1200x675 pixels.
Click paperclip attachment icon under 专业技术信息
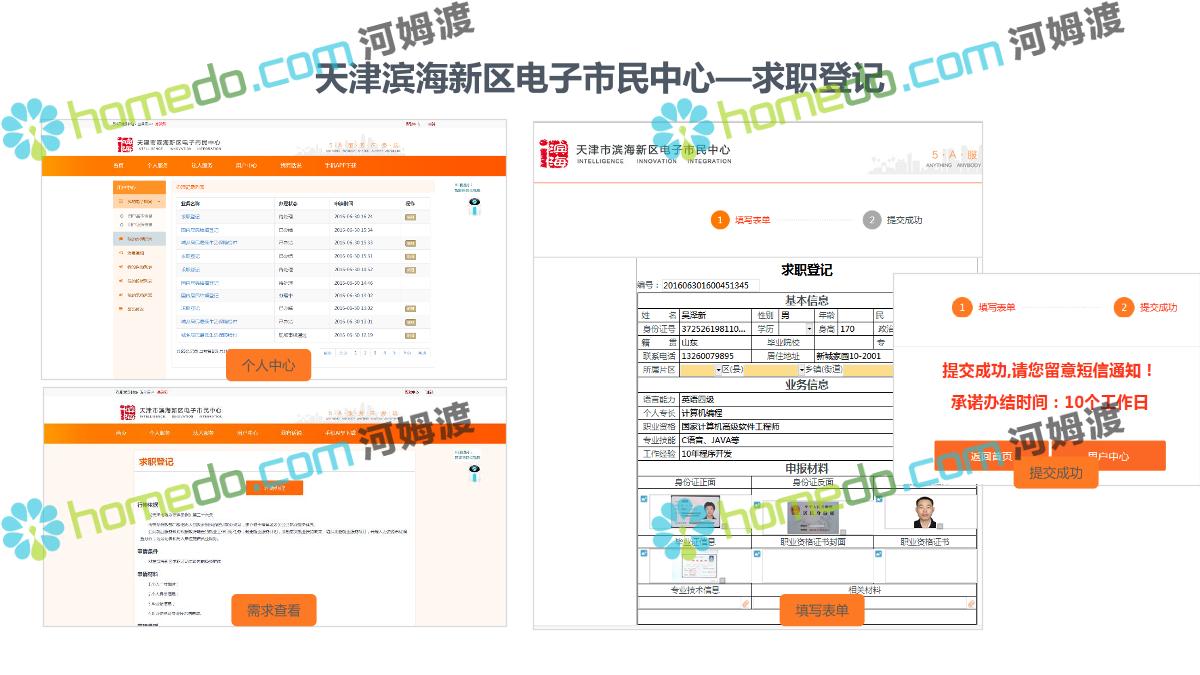click(x=745, y=604)
